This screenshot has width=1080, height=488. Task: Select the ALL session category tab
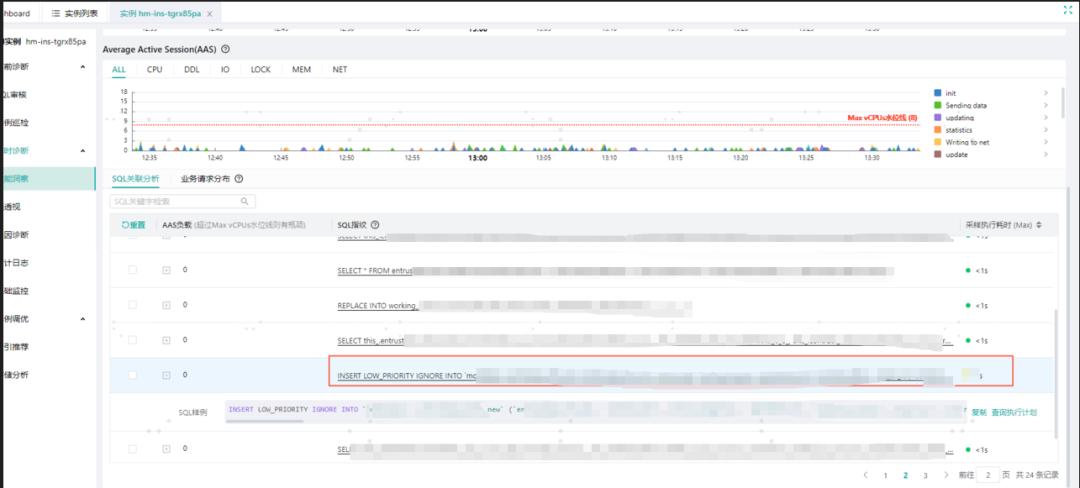pyautogui.click(x=119, y=70)
